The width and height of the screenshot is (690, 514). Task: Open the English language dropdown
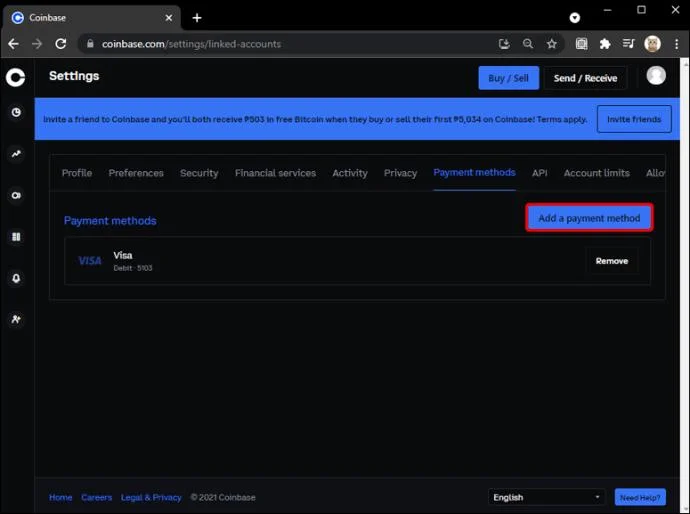546,497
